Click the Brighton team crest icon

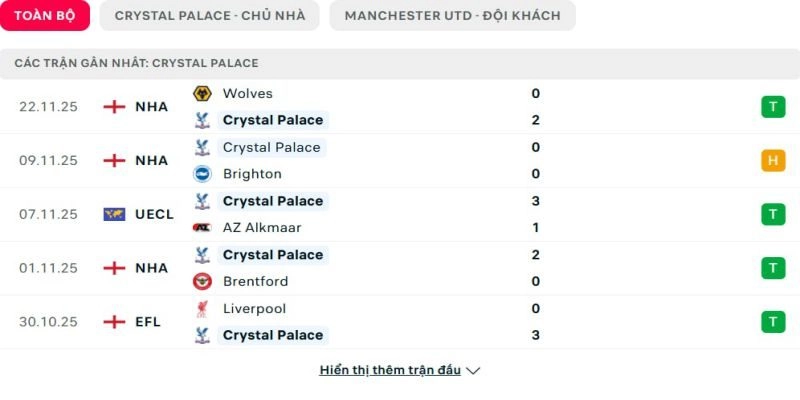[202, 174]
